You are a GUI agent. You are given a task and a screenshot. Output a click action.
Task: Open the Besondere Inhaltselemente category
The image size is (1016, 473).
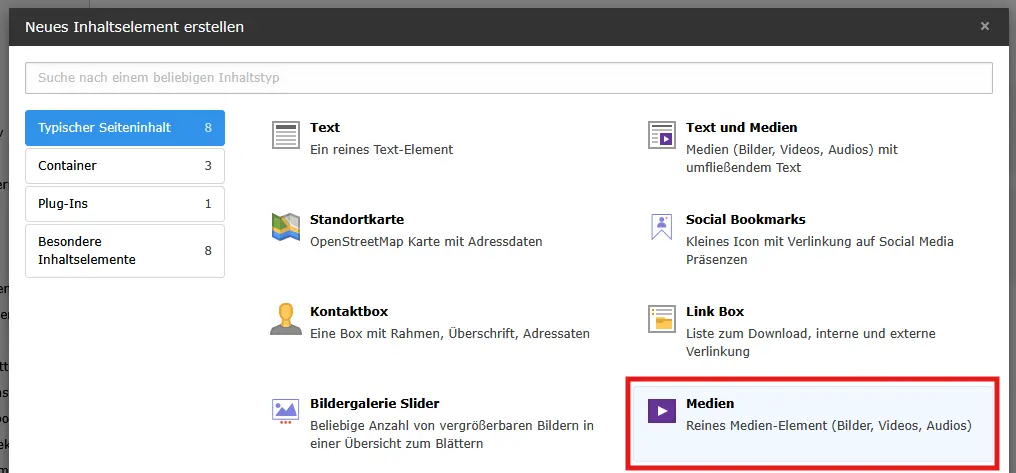(125, 250)
